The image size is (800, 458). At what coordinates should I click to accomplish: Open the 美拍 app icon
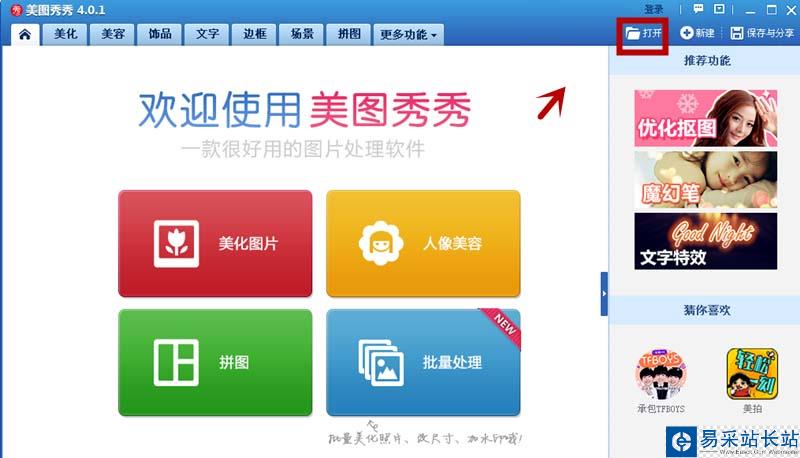tap(752, 374)
